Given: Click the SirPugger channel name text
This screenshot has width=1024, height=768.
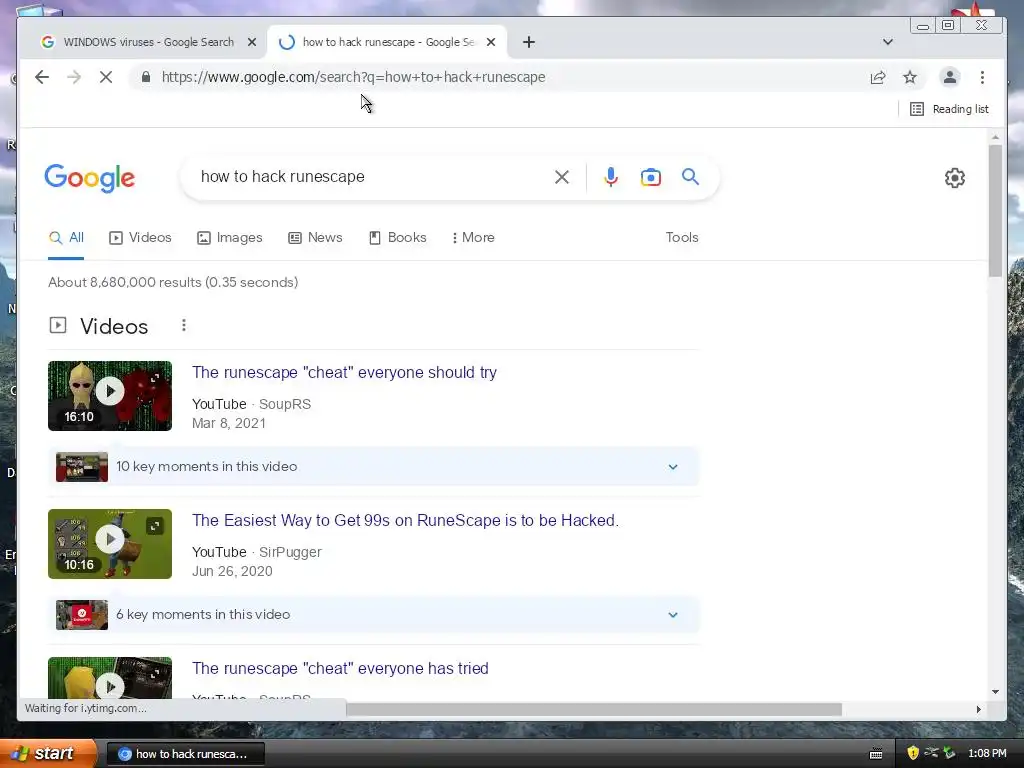Looking at the screenshot, I should (290, 552).
